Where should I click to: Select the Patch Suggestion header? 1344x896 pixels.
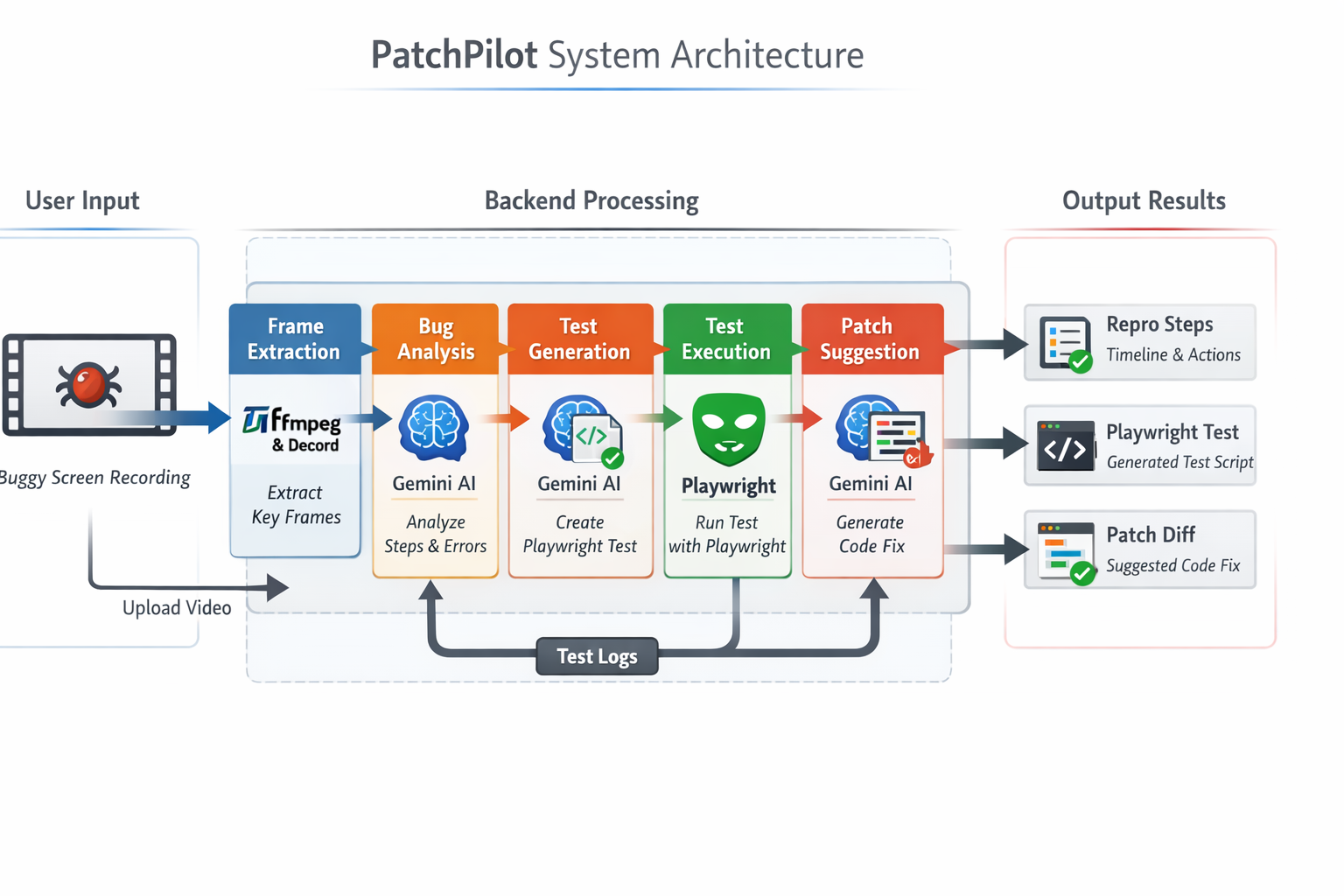click(x=872, y=339)
